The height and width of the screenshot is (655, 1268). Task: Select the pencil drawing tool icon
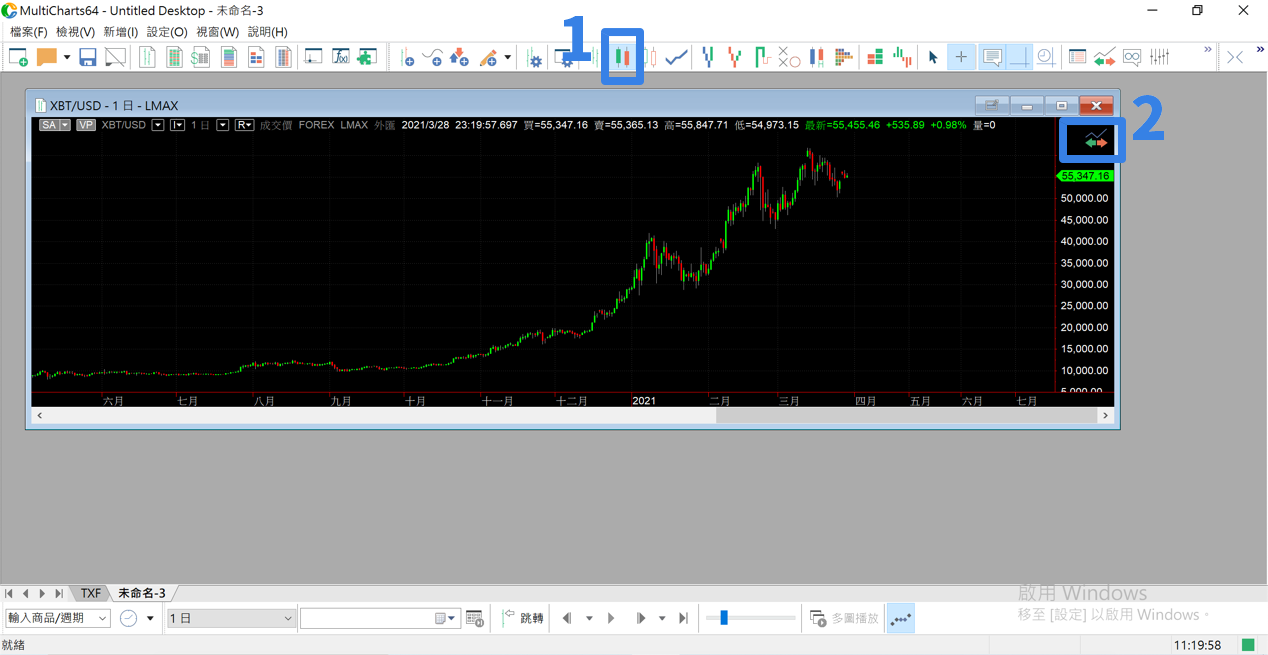[x=488, y=57]
